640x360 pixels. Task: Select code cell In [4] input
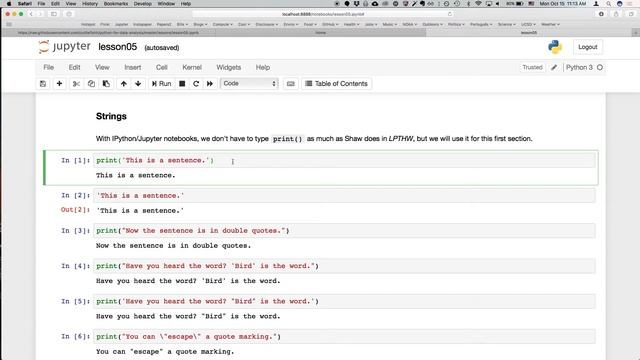click(x=344, y=266)
